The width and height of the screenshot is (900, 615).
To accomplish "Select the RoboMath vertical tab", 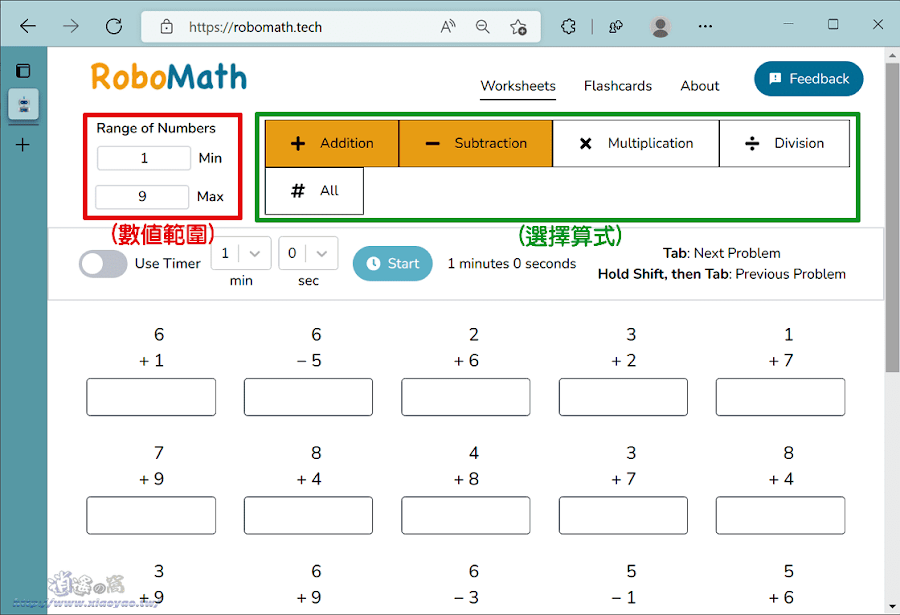I will click(x=24, y=105).
